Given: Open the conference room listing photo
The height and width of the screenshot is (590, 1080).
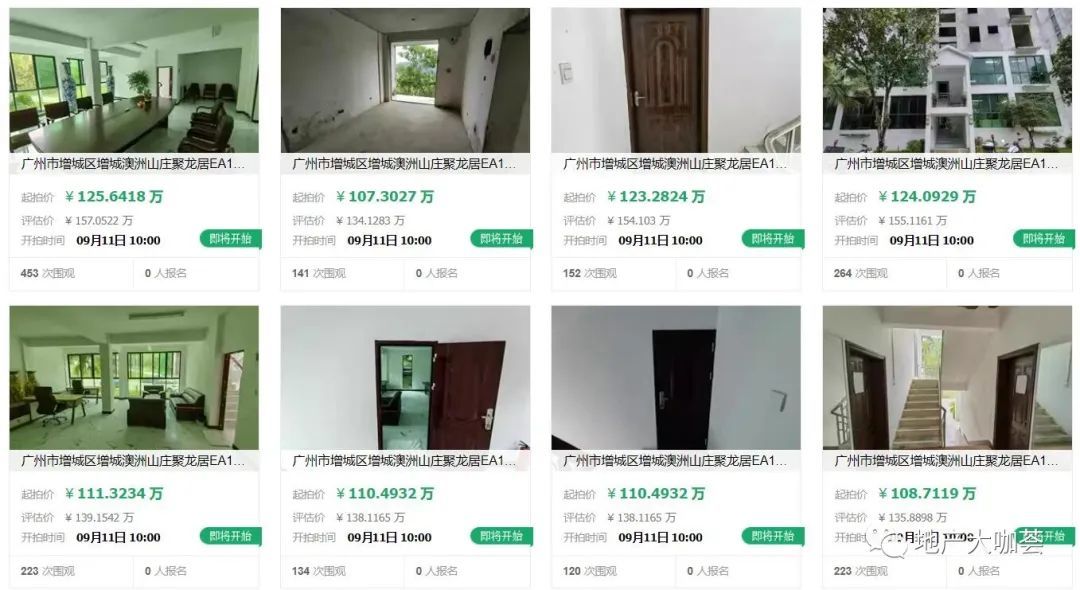Looking at the screenshot, I should click(134, 80).
